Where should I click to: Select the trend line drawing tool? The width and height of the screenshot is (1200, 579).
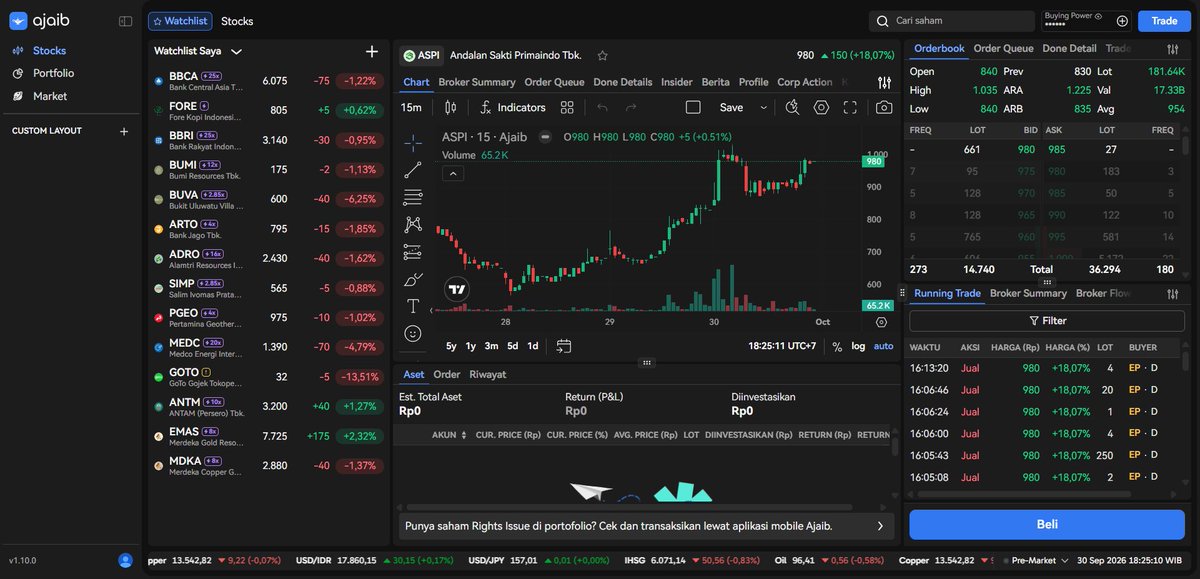pos(413,170)
